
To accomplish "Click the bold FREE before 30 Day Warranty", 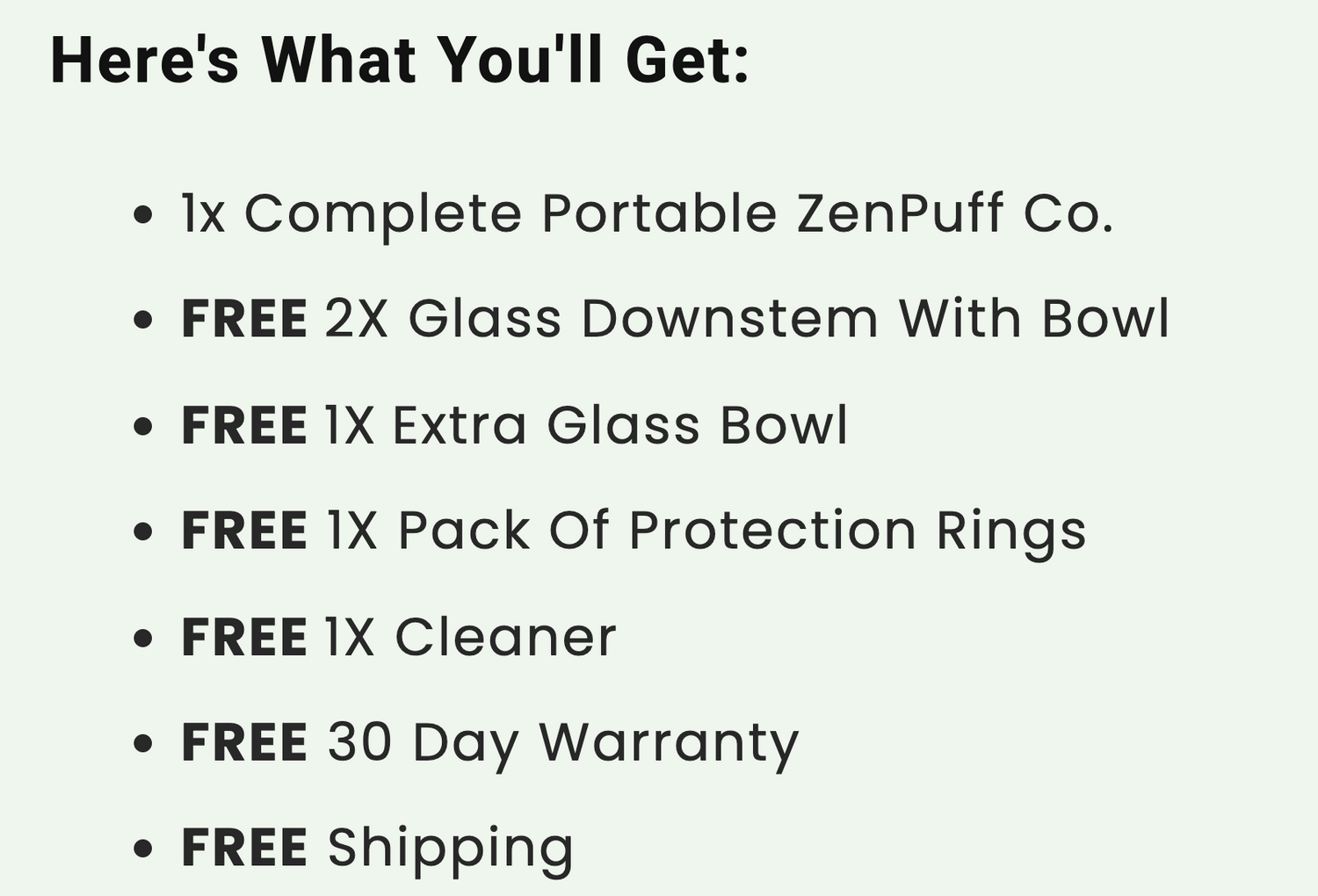I will point(244,742).
